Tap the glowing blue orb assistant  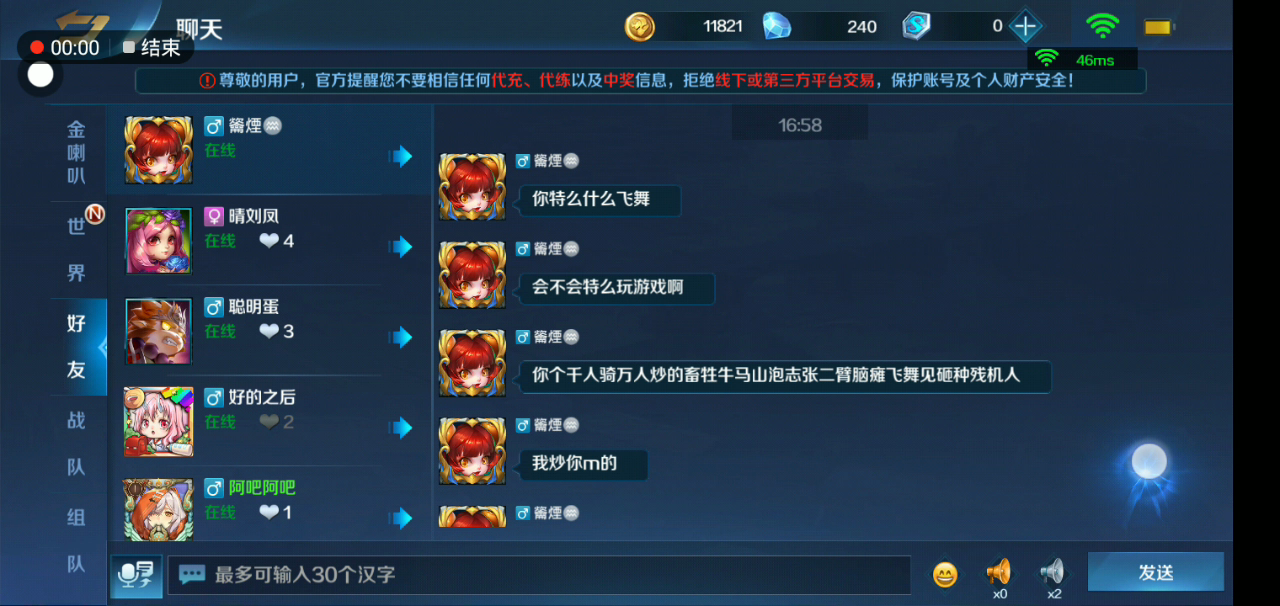[x=1149, y=462]
